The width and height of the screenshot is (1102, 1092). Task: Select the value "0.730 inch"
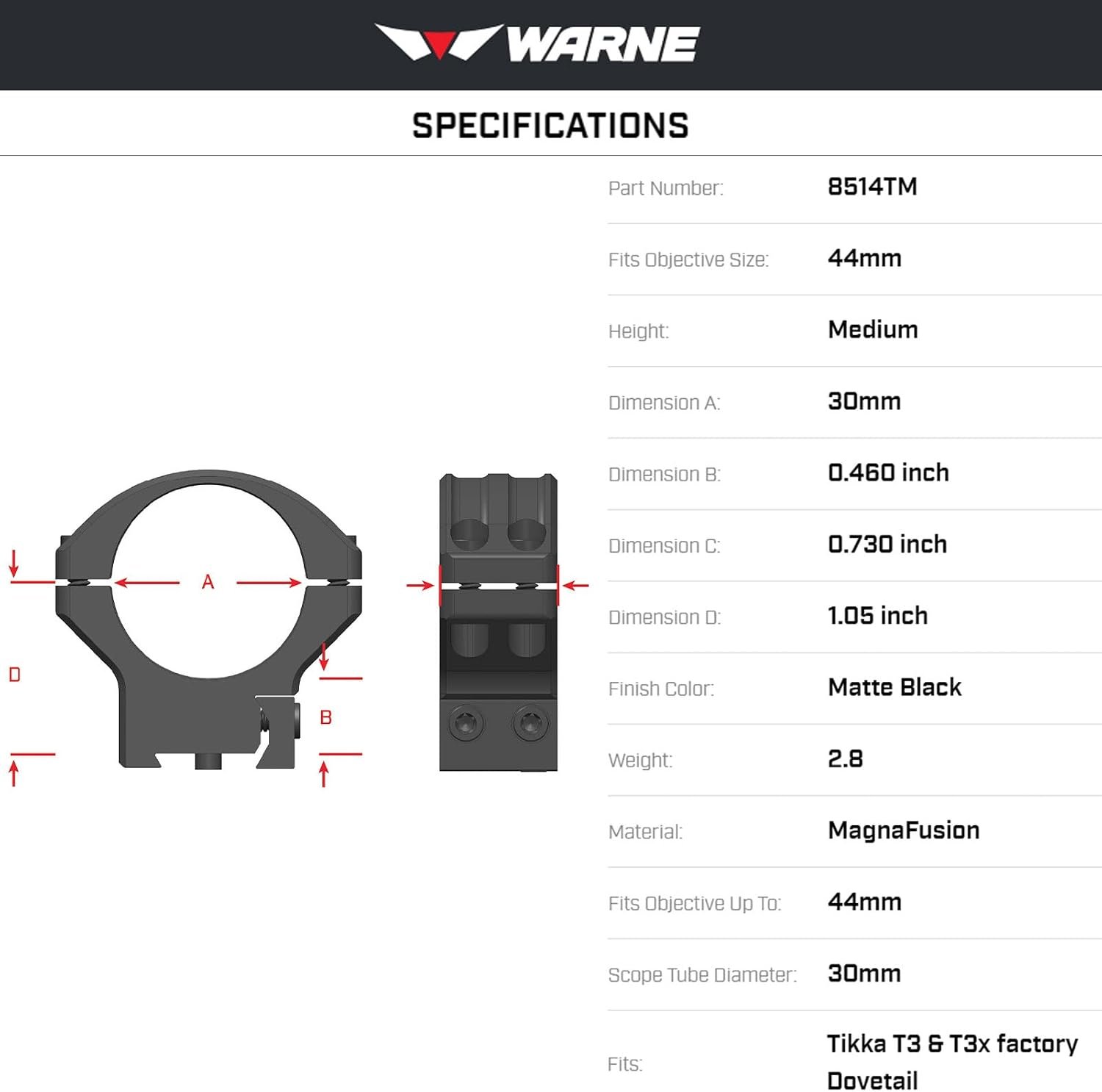887,544
